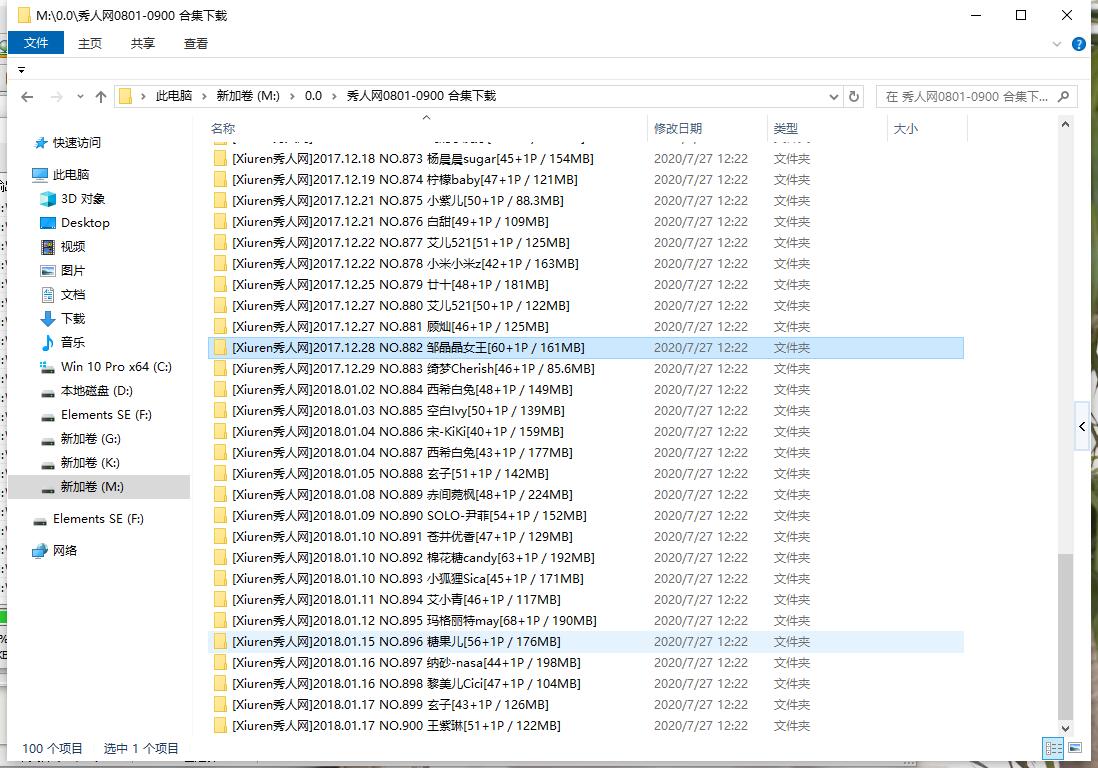Open Explorer help question mark icon
Screen dimensions: 1098x768
1079,44
